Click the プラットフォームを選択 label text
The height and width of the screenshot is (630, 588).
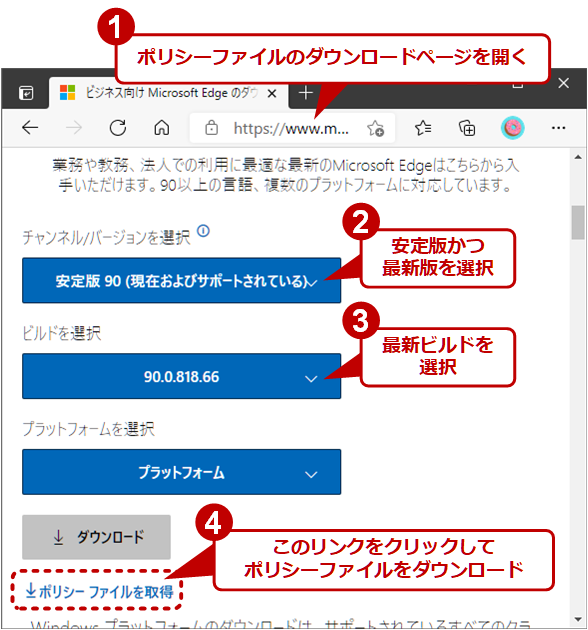click(88, 429)
